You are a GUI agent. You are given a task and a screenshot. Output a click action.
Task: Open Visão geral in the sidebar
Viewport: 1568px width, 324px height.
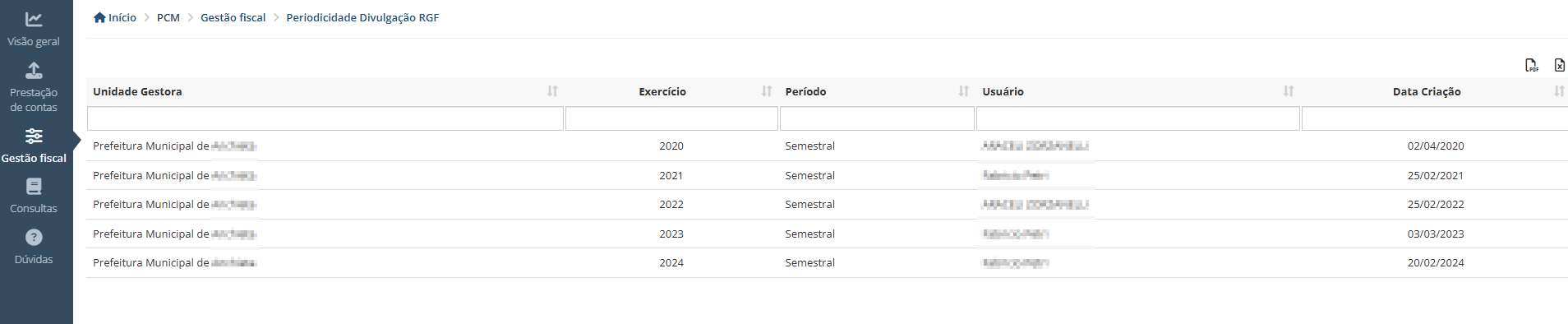(34, 29)
